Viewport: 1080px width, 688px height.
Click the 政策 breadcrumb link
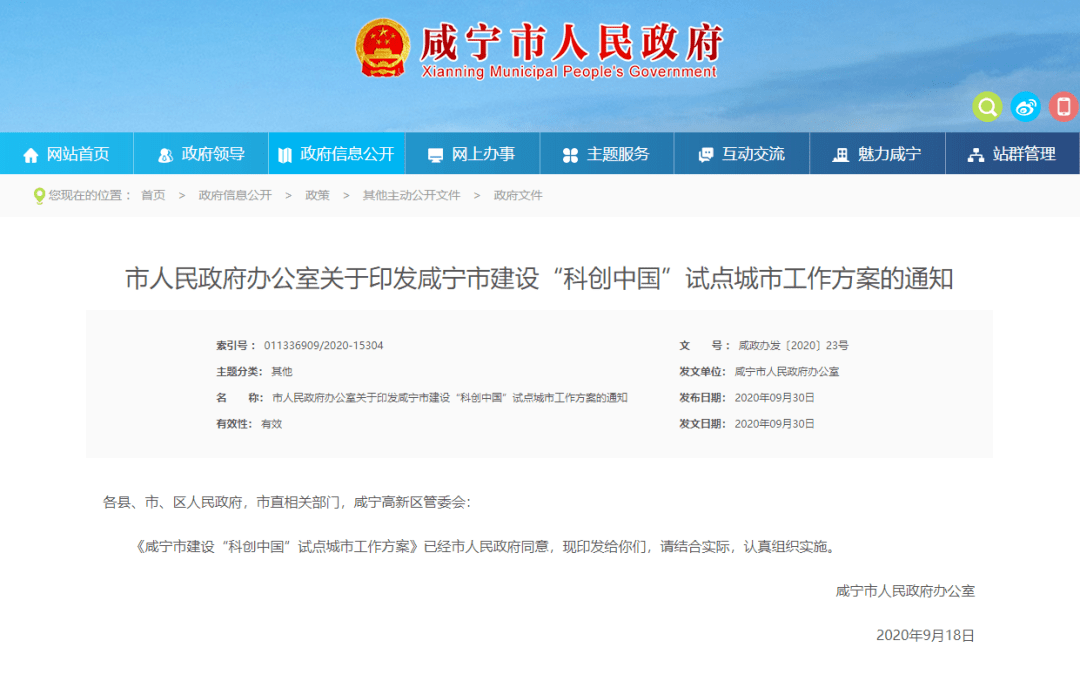(318, 196)
